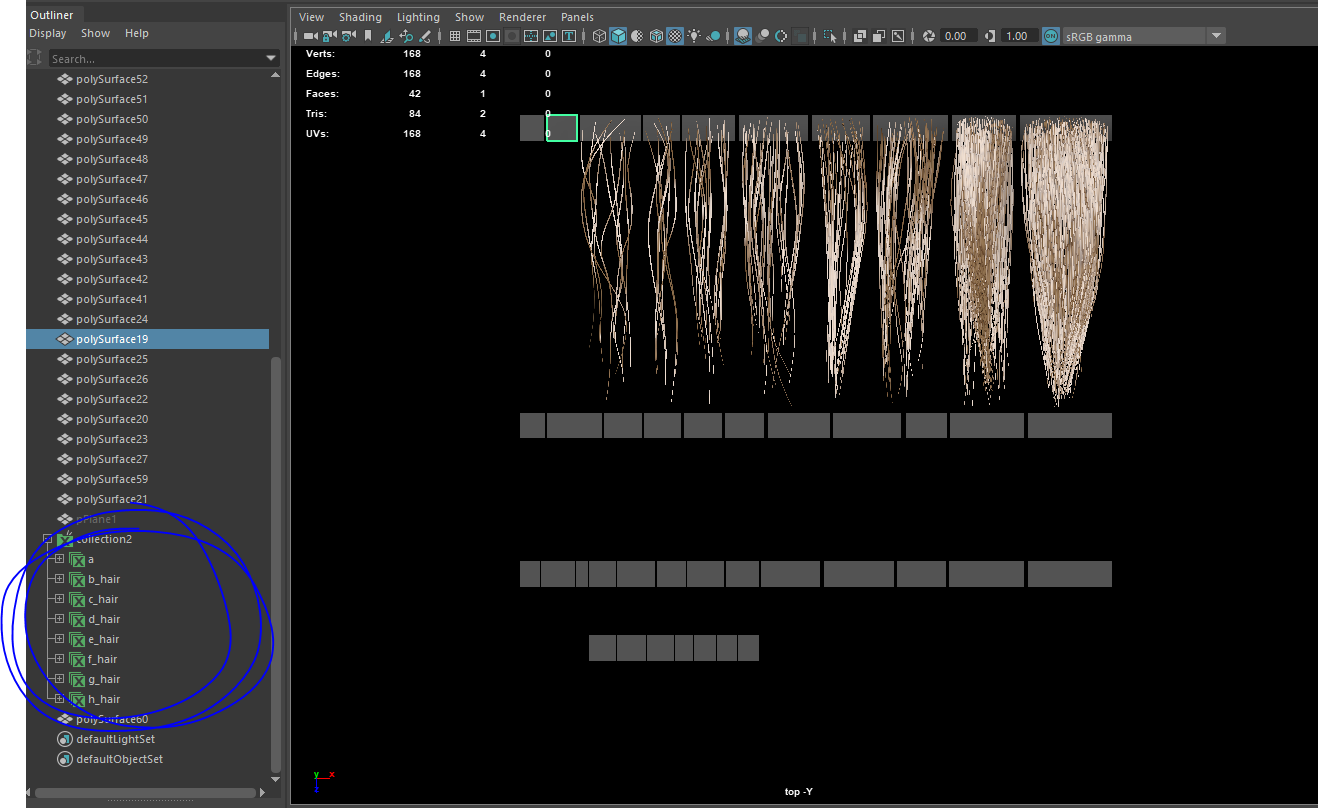Expand the f_hair node
Image resolution: width=1318 pixels, height=808 pixels.
click(x=59, y=659)
